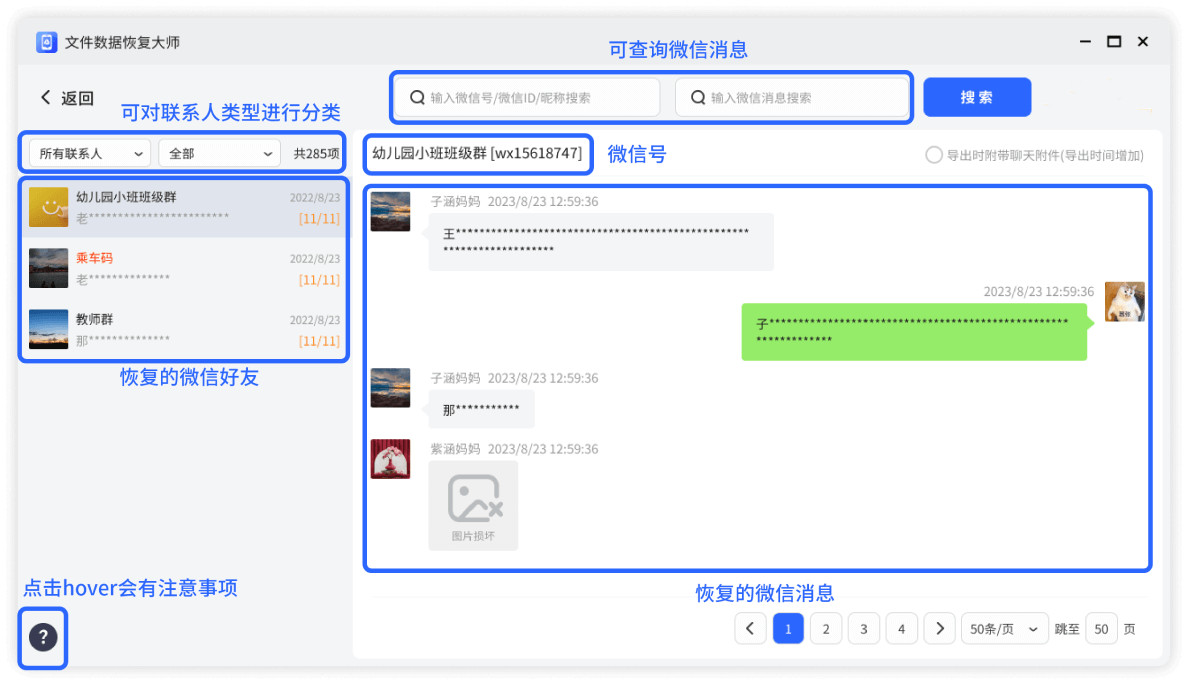Go to page 2 of messages
This screenshot has height=684, width=1188.
click(x=826, y=628)
